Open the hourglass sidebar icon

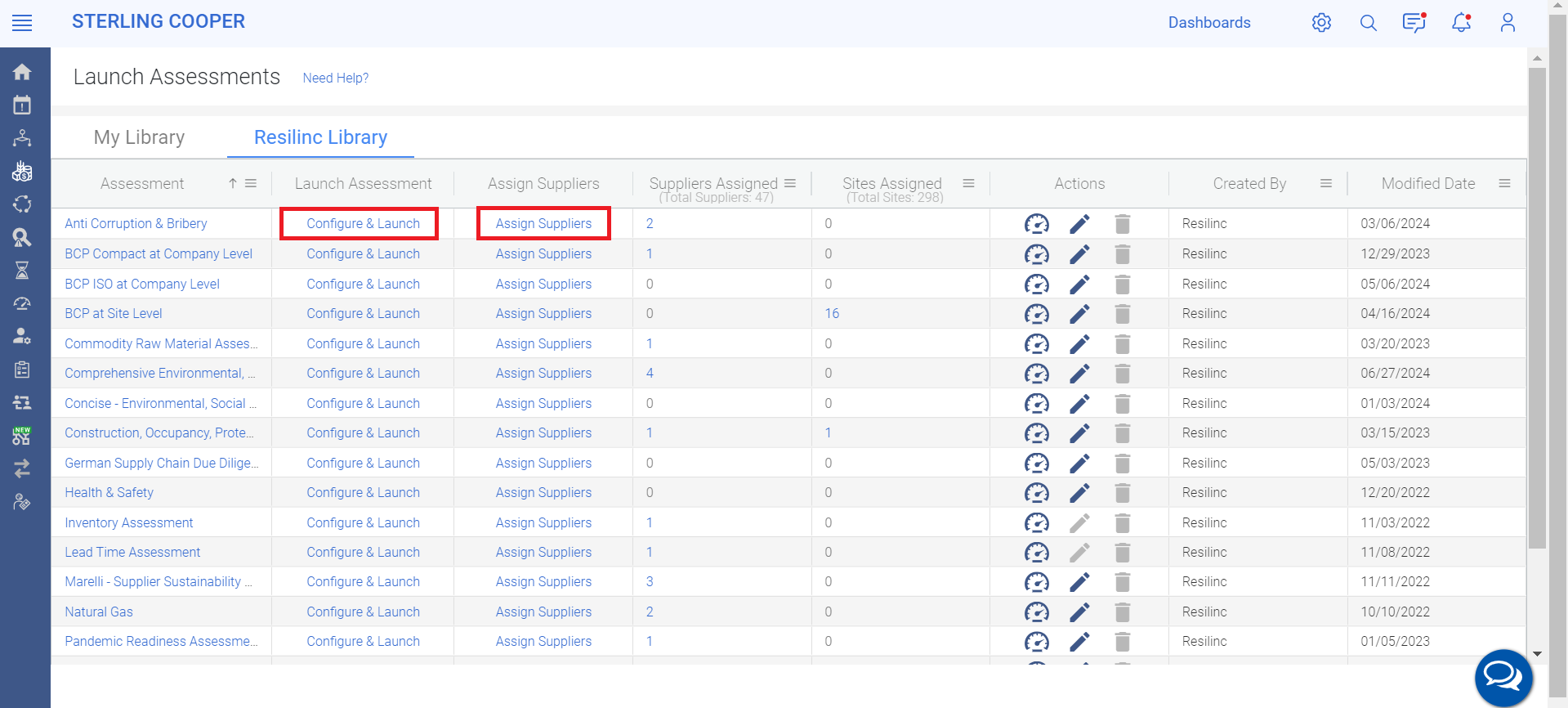click(x=22, y=270)
